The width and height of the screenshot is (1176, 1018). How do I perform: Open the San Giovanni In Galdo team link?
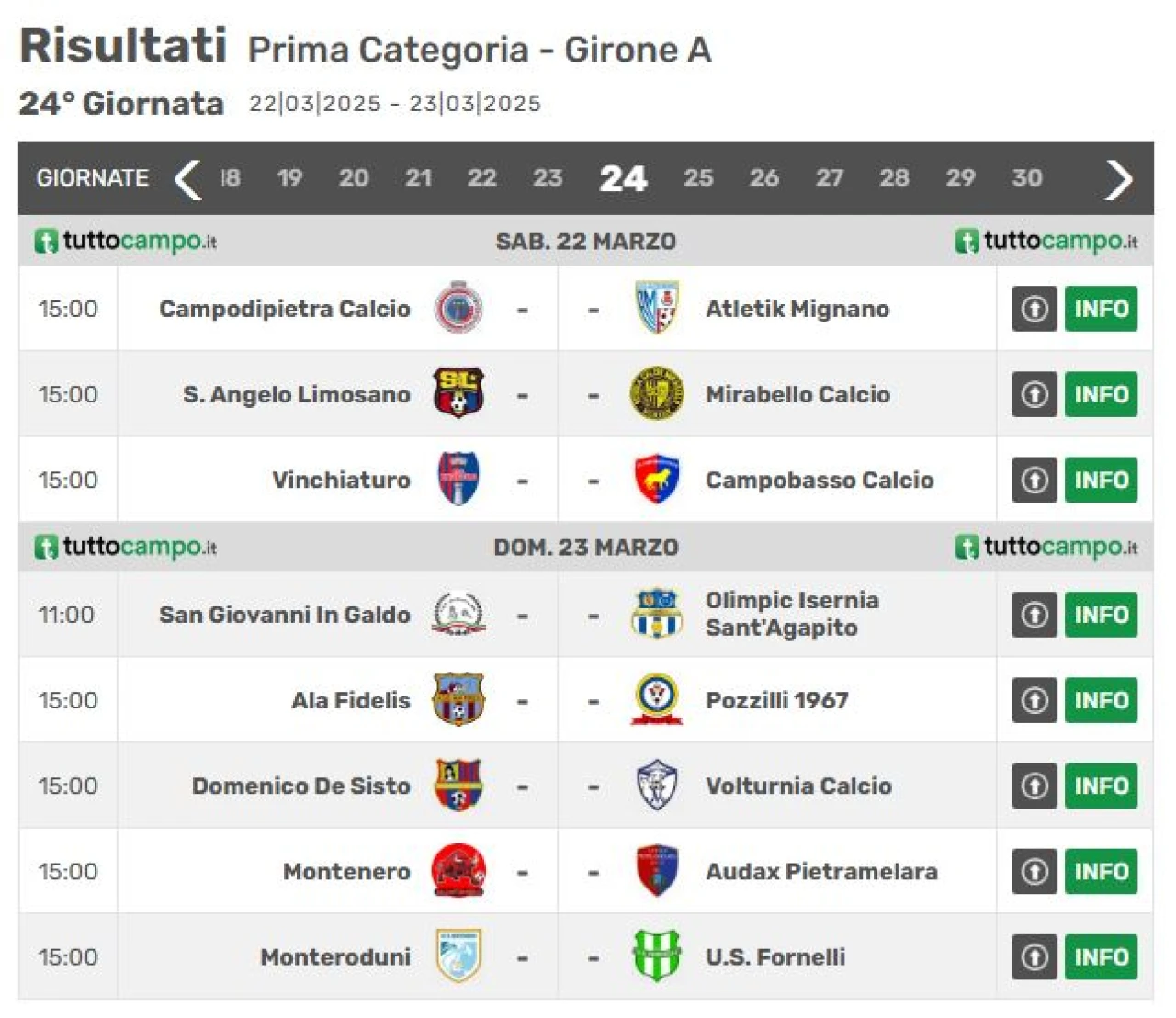click(x=285, y=615)
